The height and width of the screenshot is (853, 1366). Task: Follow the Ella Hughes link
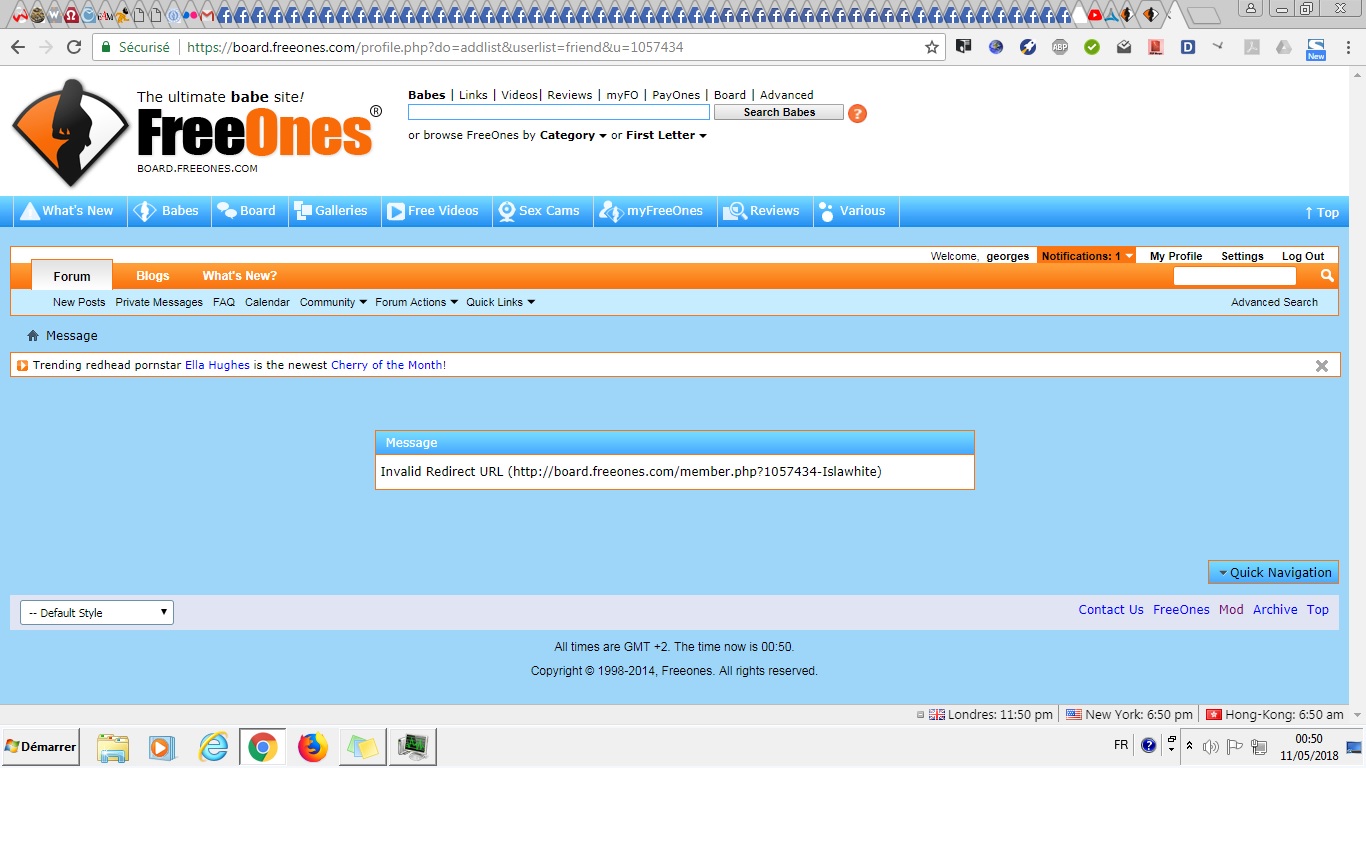click(x=217, y=365)
